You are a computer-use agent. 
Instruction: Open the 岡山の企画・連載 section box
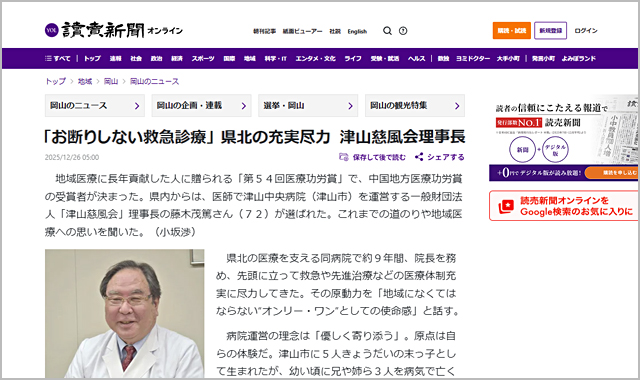tap(202, 106)
